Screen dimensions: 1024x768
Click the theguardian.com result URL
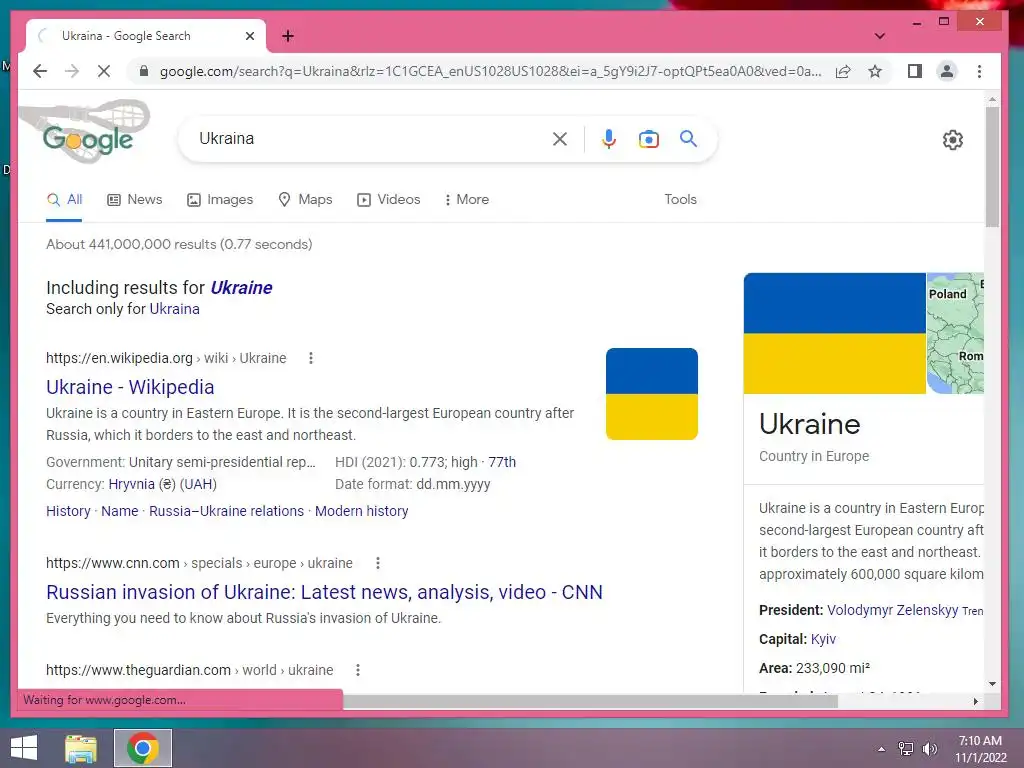[189, 670]
